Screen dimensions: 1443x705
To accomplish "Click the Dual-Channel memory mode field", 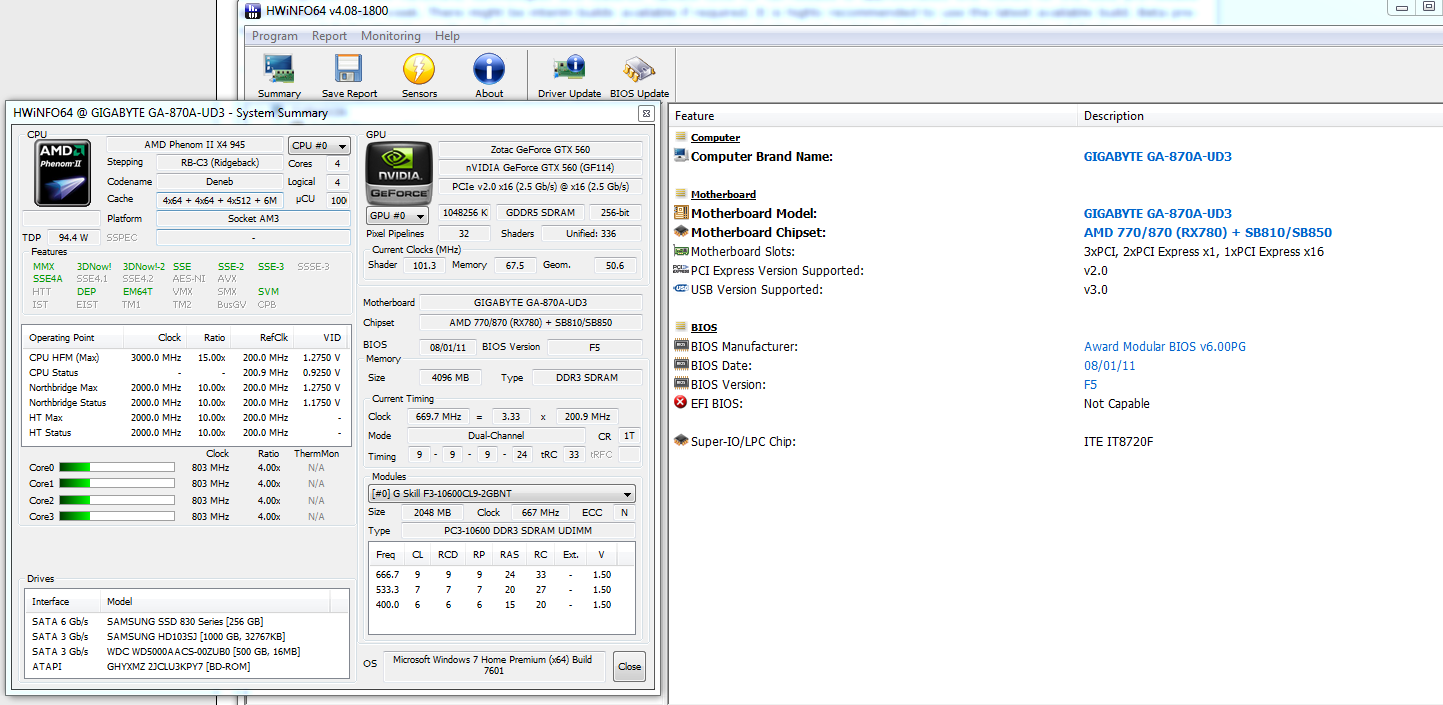I will click(496, 436).
